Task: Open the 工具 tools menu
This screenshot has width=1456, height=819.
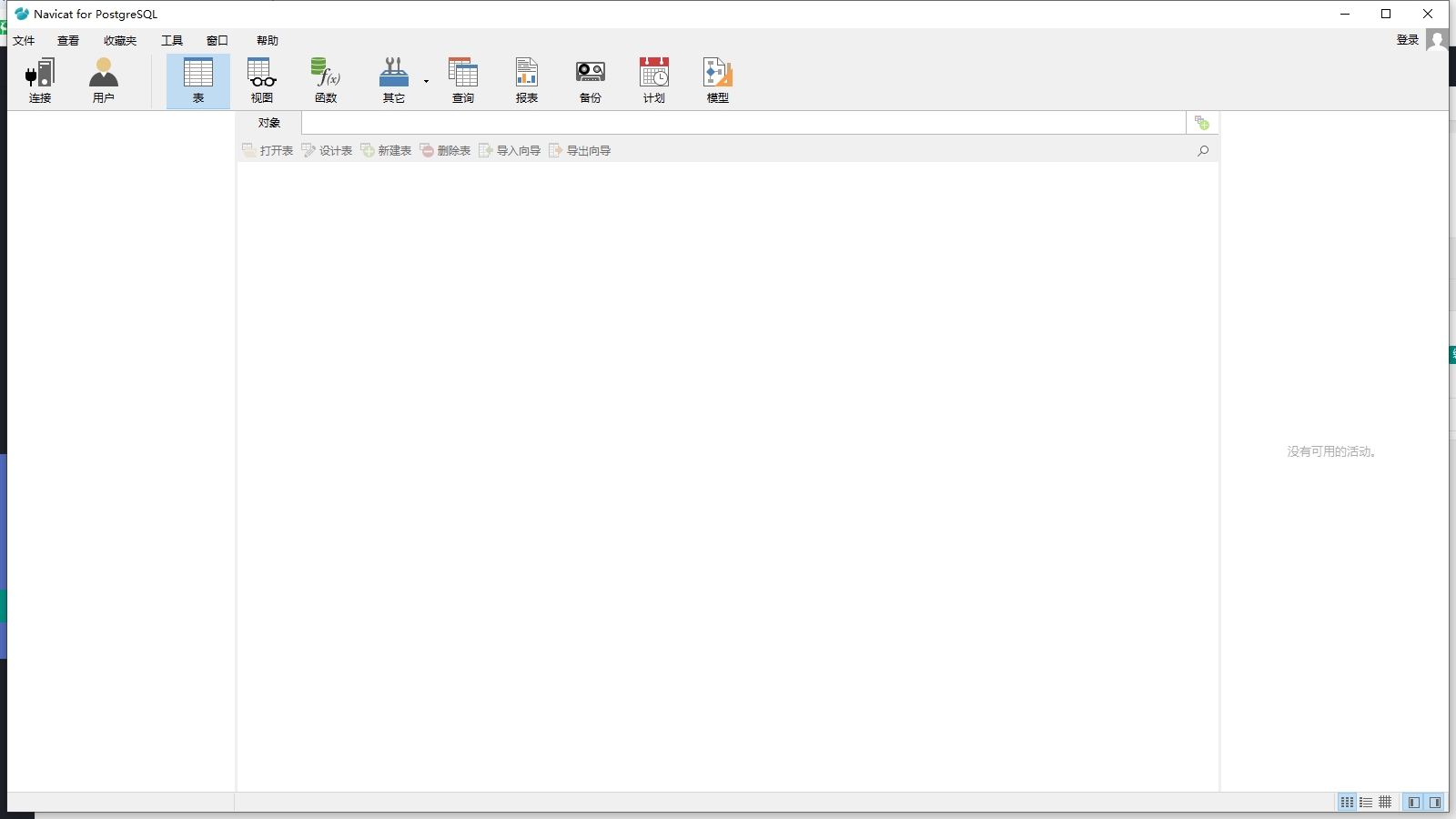Action: [x=172, y=40]
